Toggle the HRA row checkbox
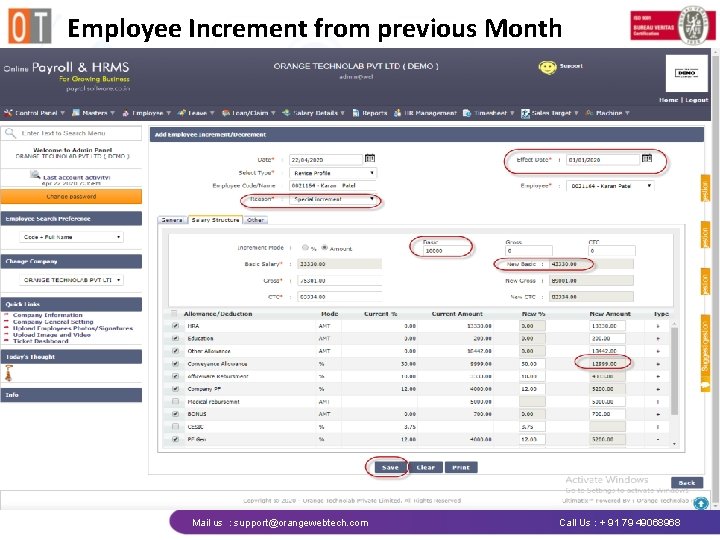720x540 pixels. (x=175, y=326)
